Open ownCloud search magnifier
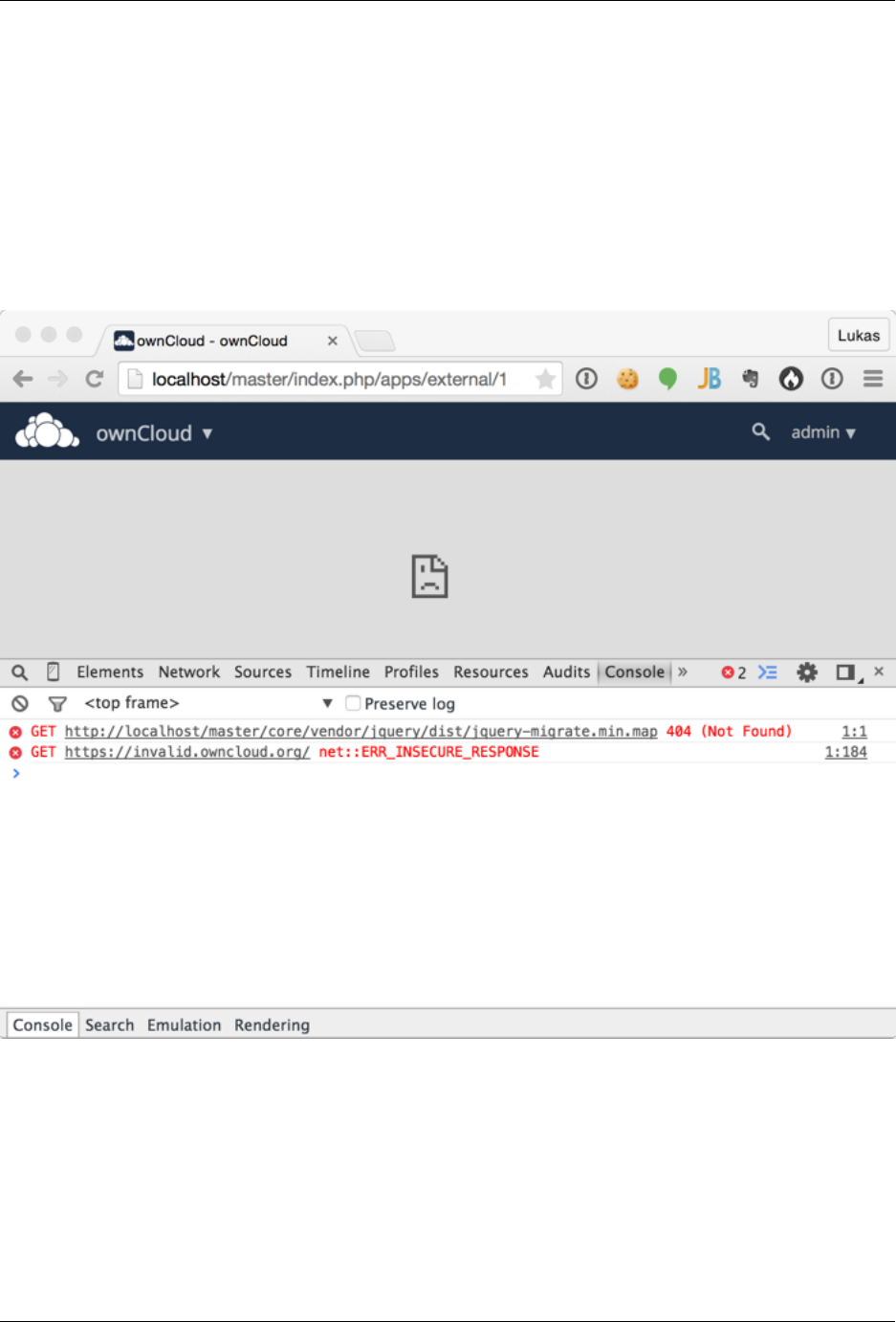896x1322 pixels. pos(761,431)
